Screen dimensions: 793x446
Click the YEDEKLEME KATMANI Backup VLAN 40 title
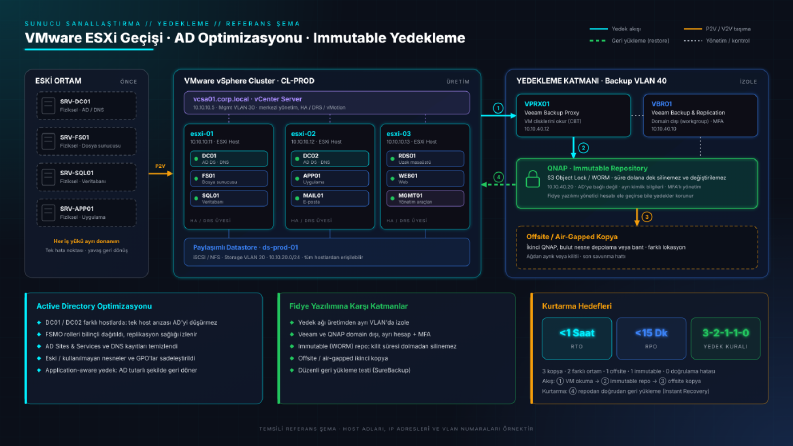click(591, 81)
